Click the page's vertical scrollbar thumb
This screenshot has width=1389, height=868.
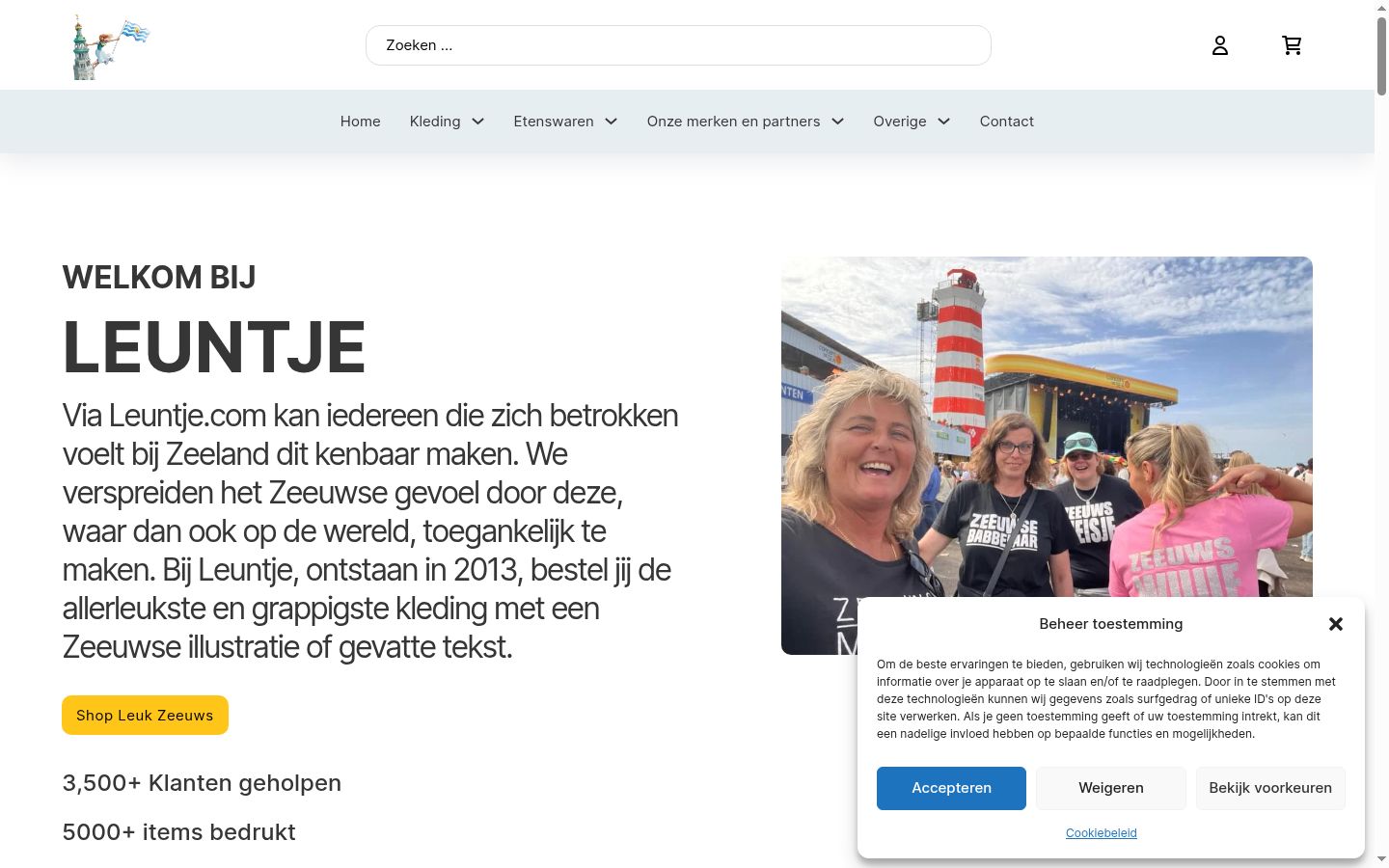(1381, 56)
